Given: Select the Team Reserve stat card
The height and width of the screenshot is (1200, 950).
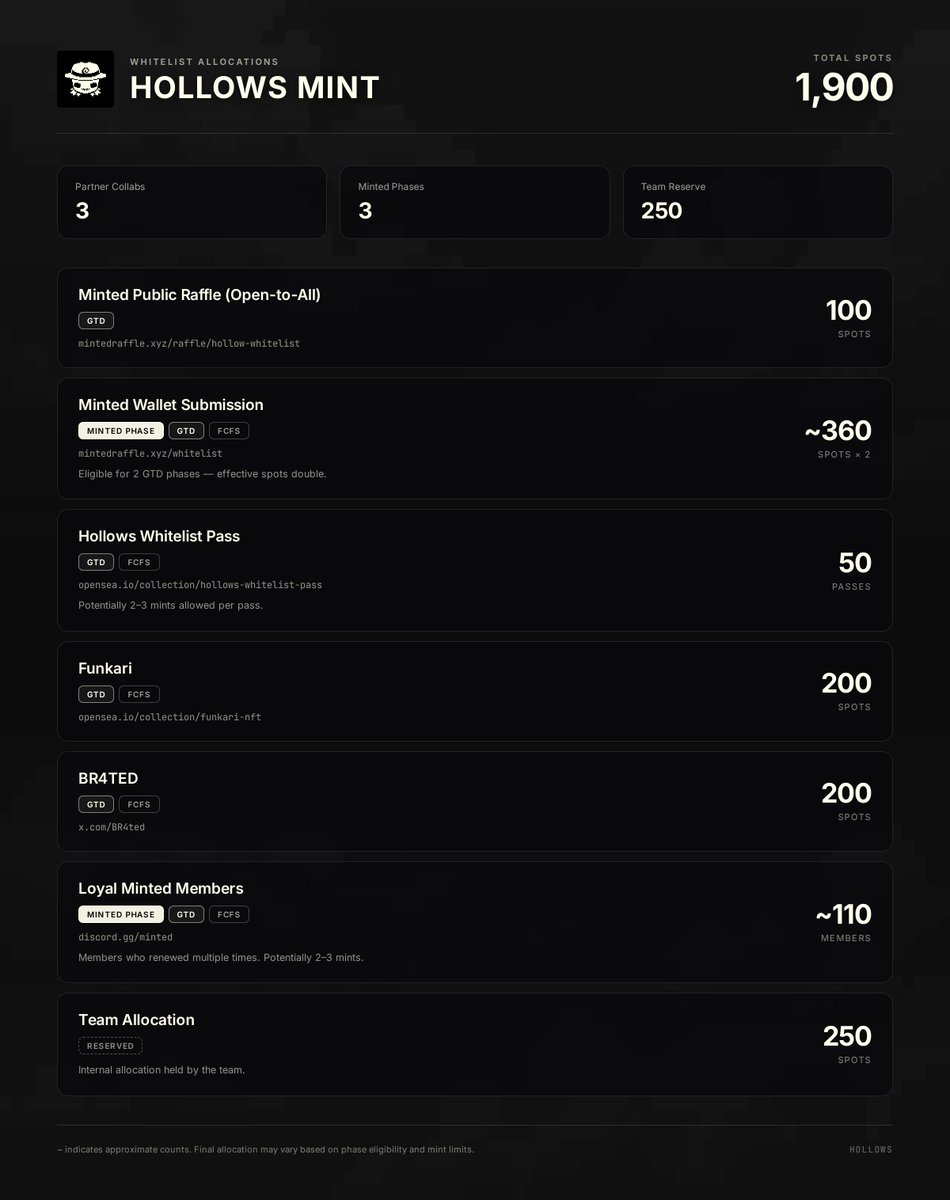Looking at the screenshot, I should coord(758,202).
